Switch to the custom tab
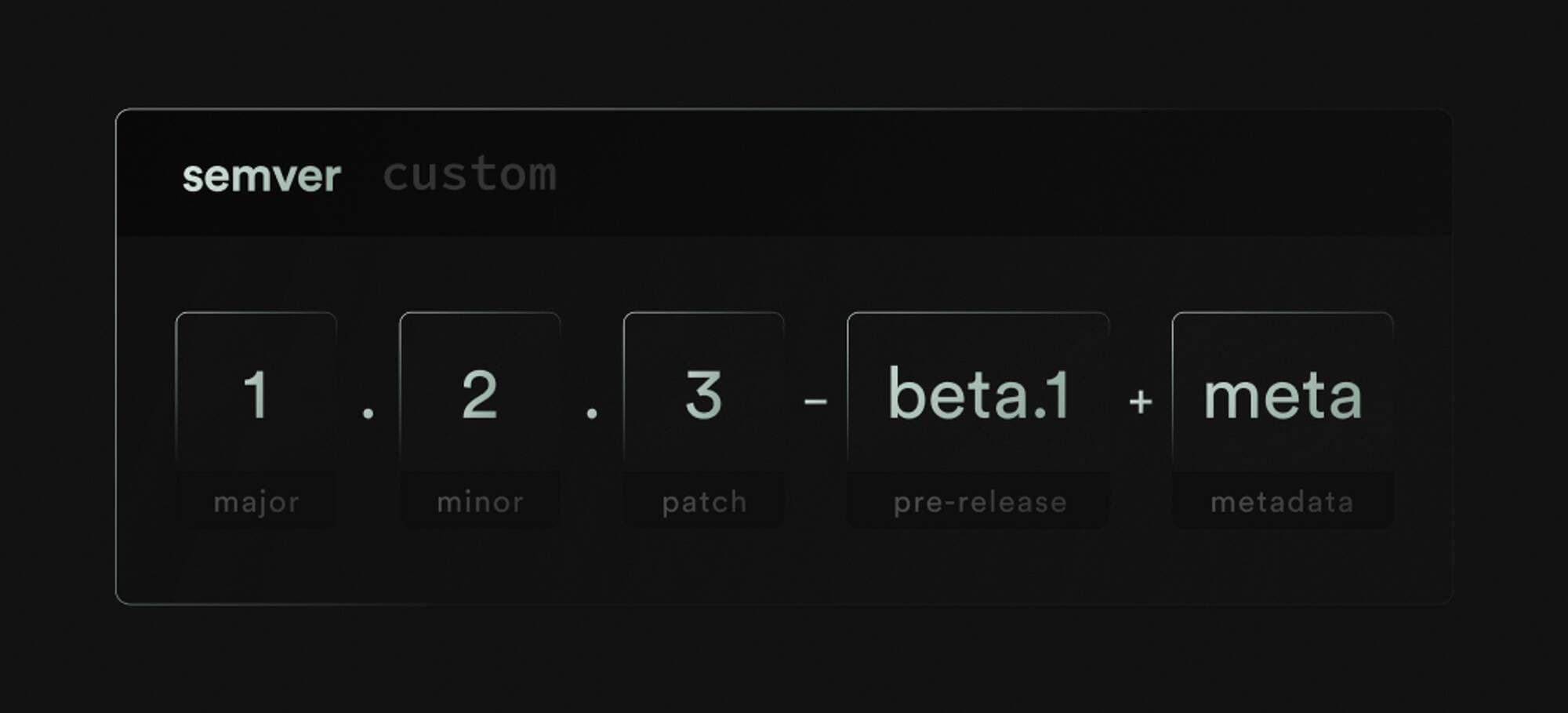The width and height of the screenshot is (1568, 713). pyautogui.click(x=470, y=174)
